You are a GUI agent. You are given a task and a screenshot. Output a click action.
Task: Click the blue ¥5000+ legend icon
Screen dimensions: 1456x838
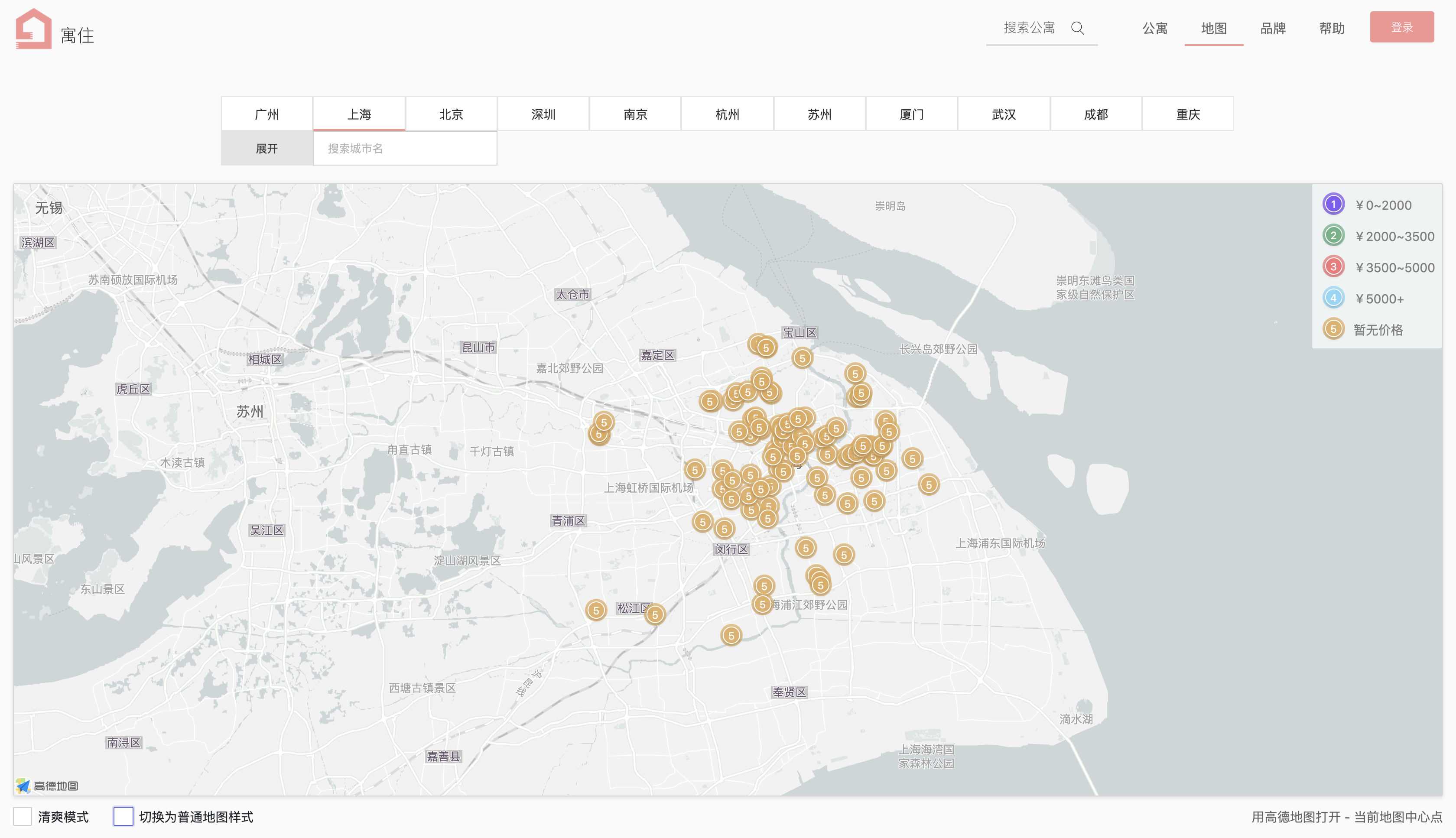click(1333, 298)
